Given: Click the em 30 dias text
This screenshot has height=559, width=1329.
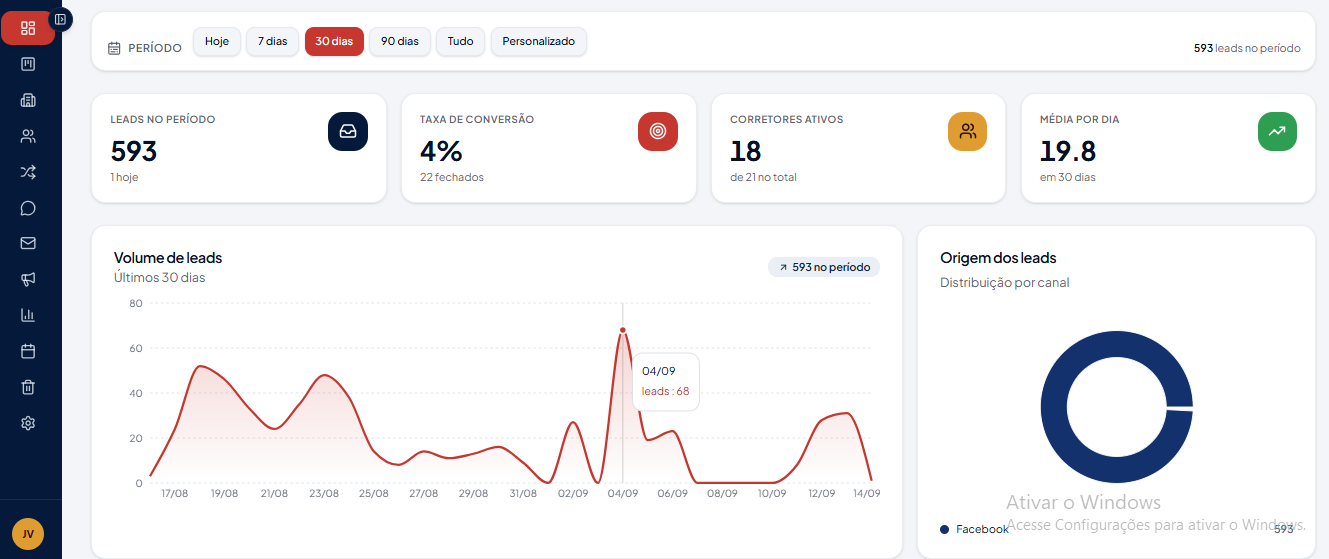Looking at the screenshot, I should click(1068, 177).
